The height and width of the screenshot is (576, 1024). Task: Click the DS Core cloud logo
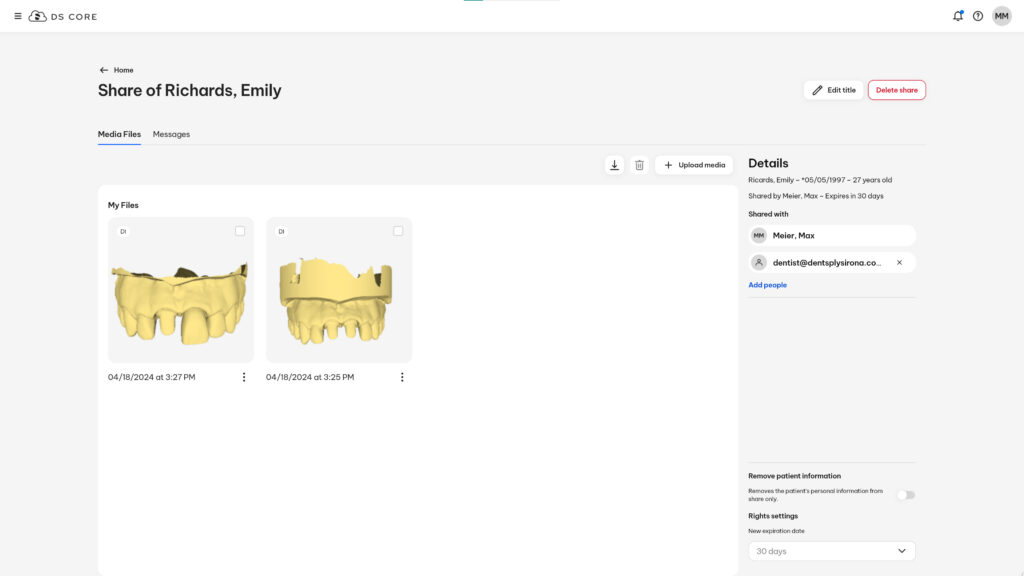[37, 16]
